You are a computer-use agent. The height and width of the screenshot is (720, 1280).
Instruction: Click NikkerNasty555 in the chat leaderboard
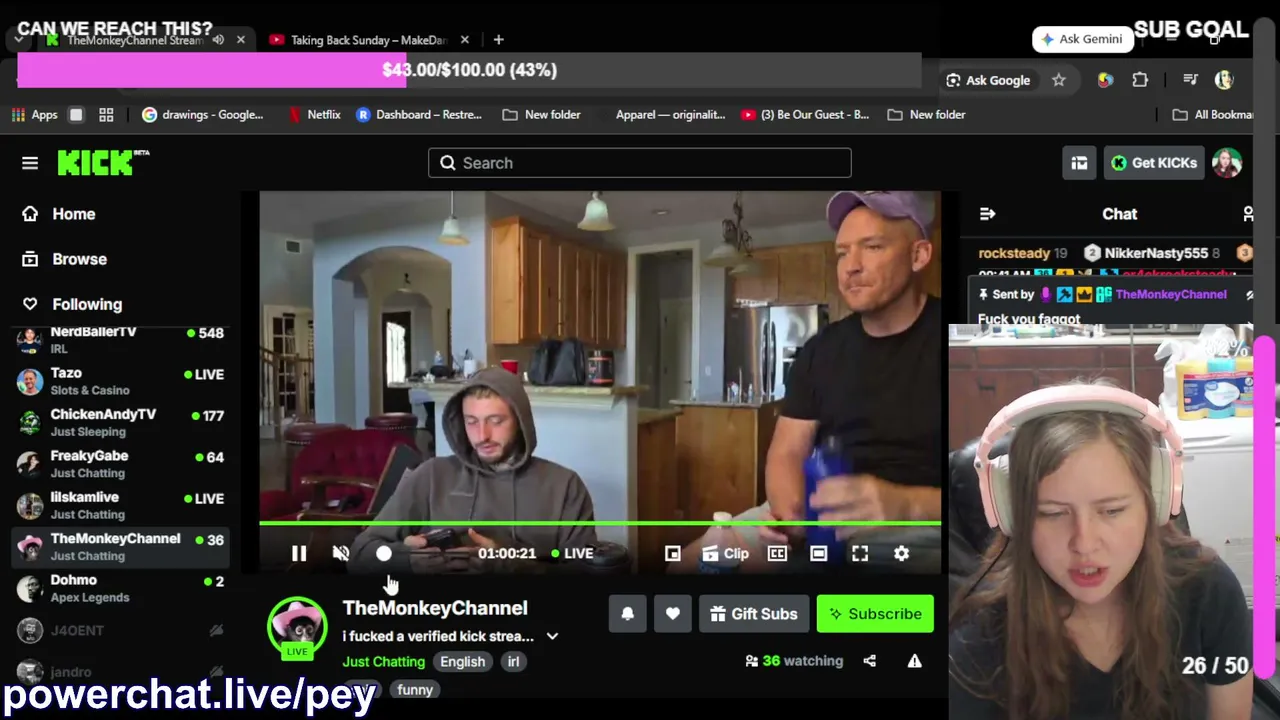1156,253
